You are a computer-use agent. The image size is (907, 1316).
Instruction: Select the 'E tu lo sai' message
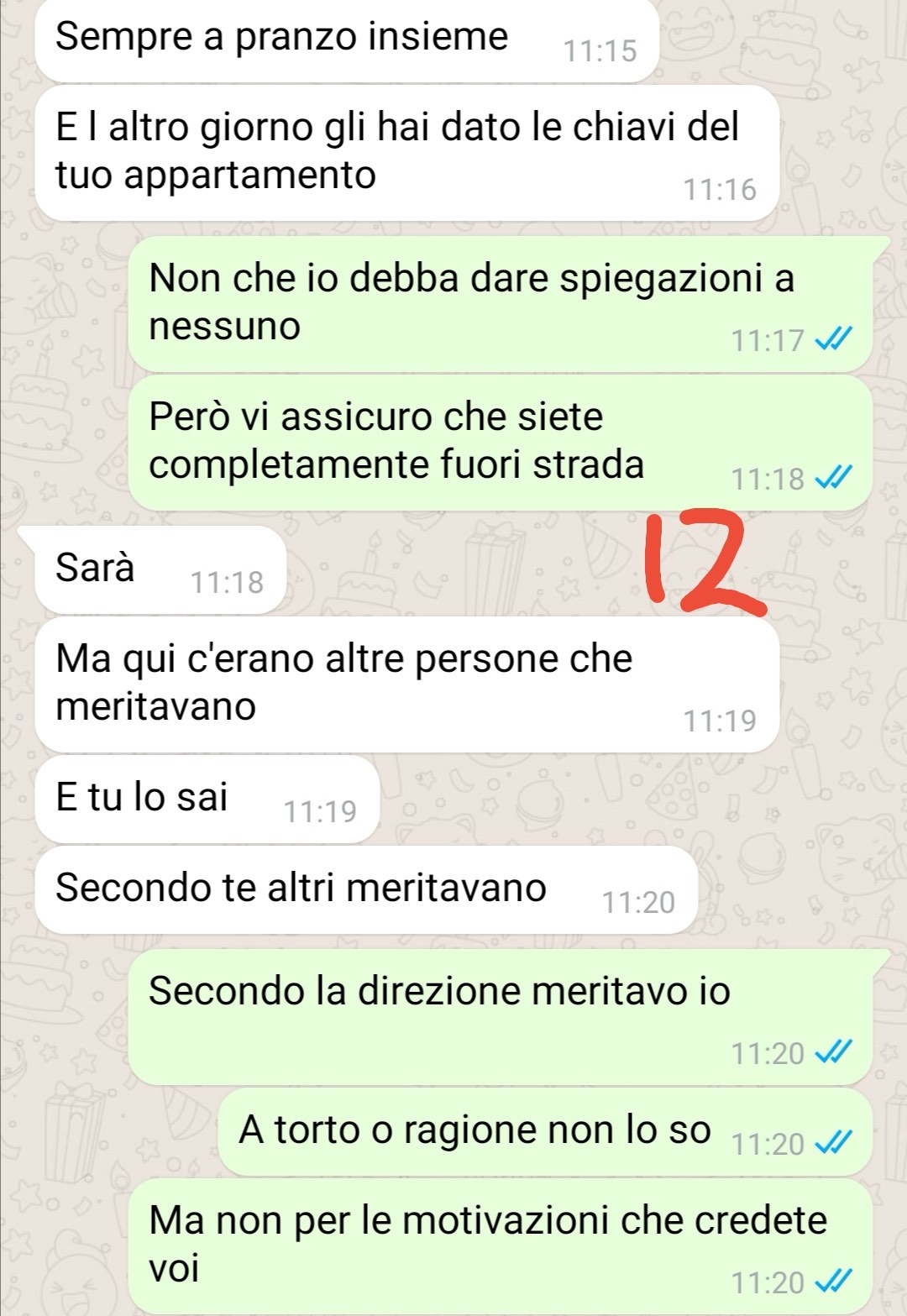pyautogui.click(x=207, y=799)
